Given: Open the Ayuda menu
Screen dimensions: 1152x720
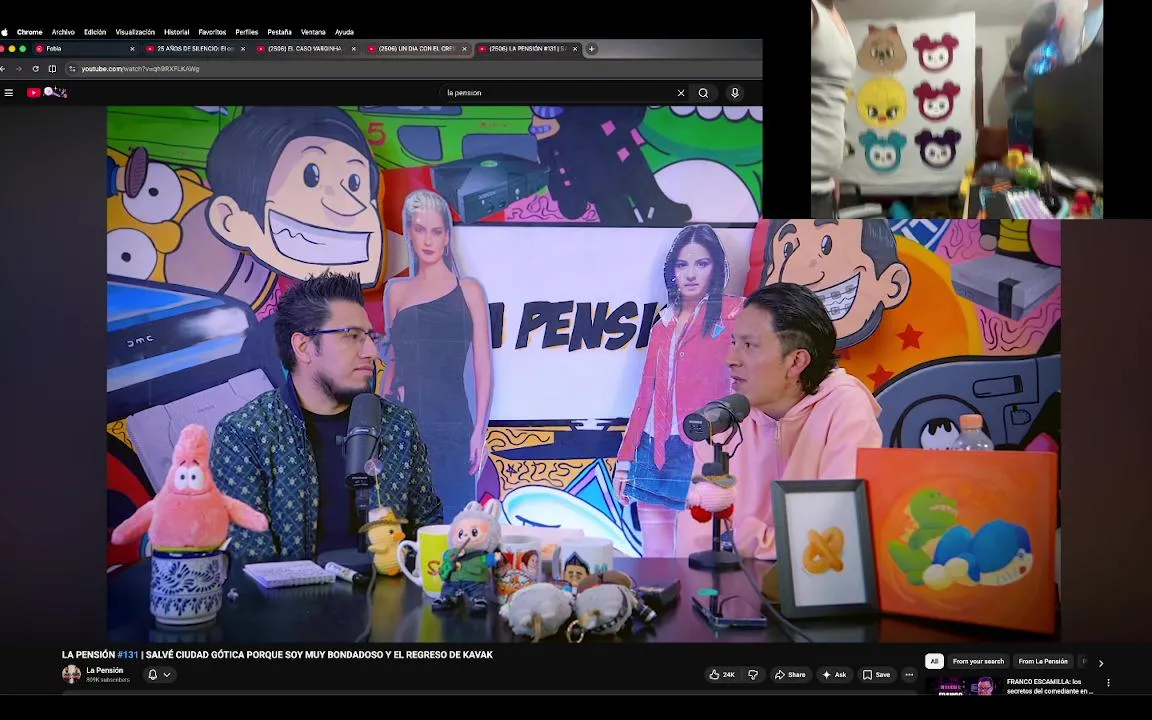Looking at the screenshot, I should coord(345,32).
